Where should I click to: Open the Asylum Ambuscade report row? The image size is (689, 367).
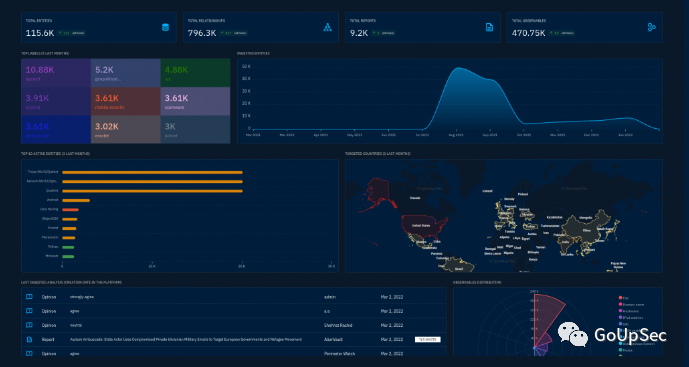[x=234, y=339]
